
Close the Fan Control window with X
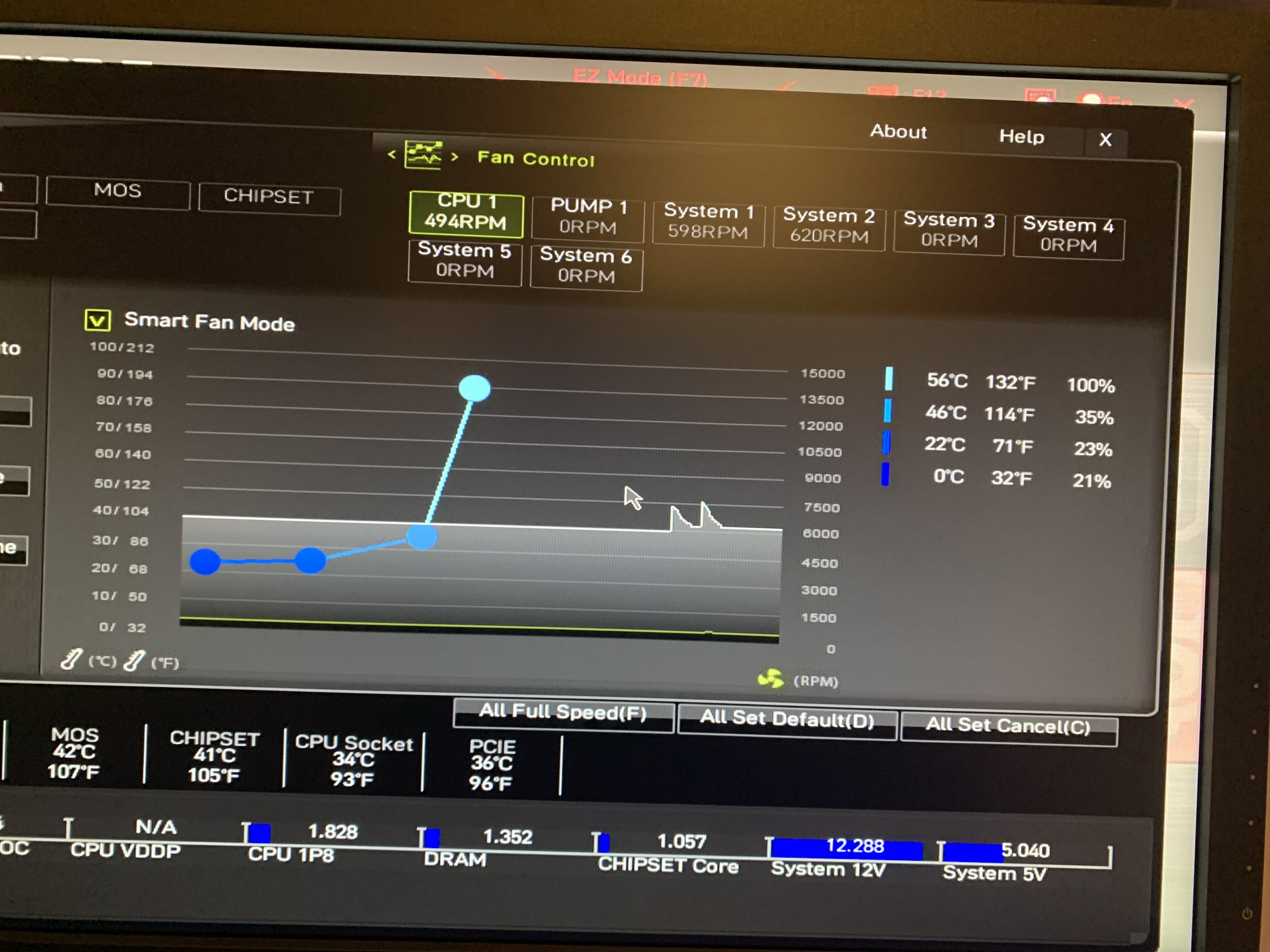pos(1105,139)
